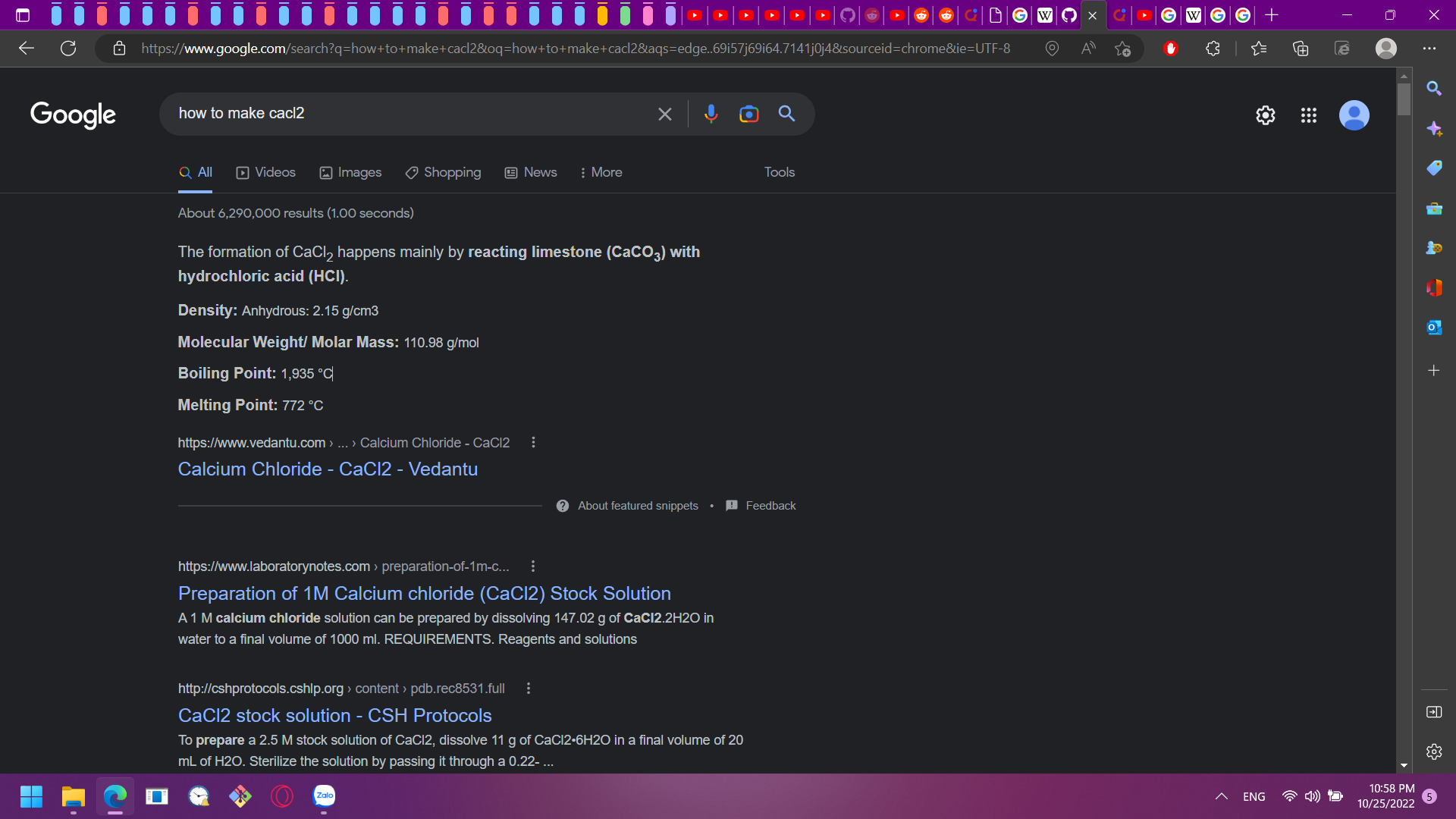The height and width of the screenshot is (819, 1456).
Task: Open Google quick settings gear icon
Action: (x=1265, y=115)
